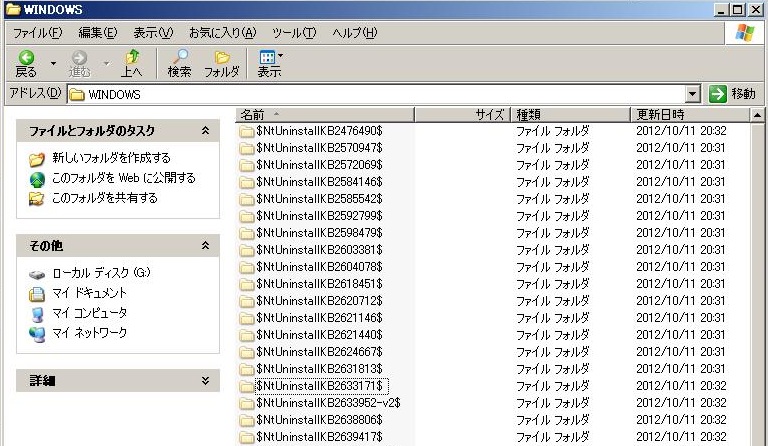Toggle the フォルダ folders pane

[221, 64]
